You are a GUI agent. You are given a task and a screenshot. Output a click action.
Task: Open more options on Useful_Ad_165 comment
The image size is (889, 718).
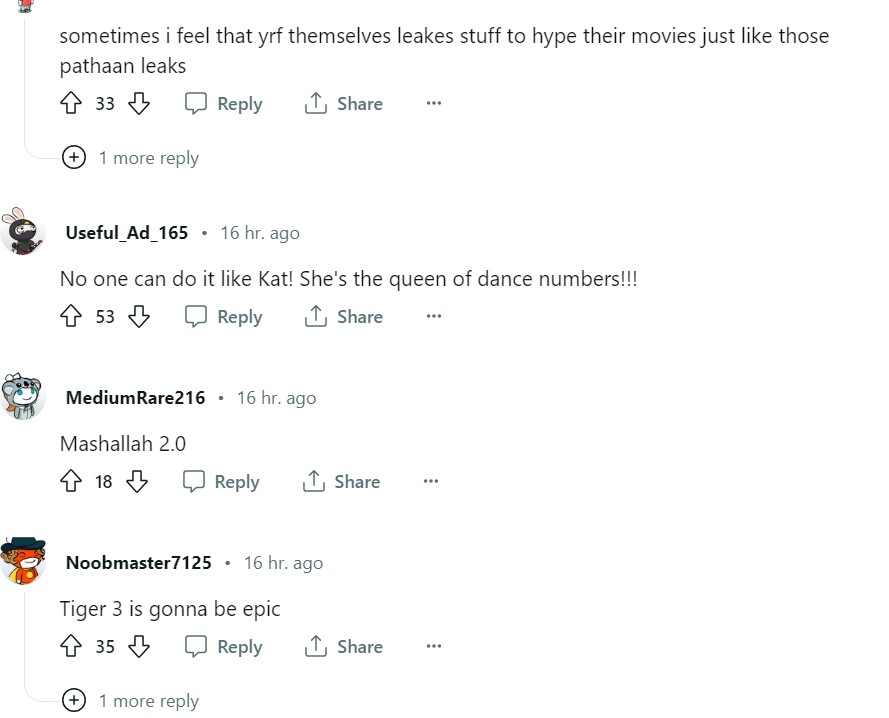tap(433, 317)
